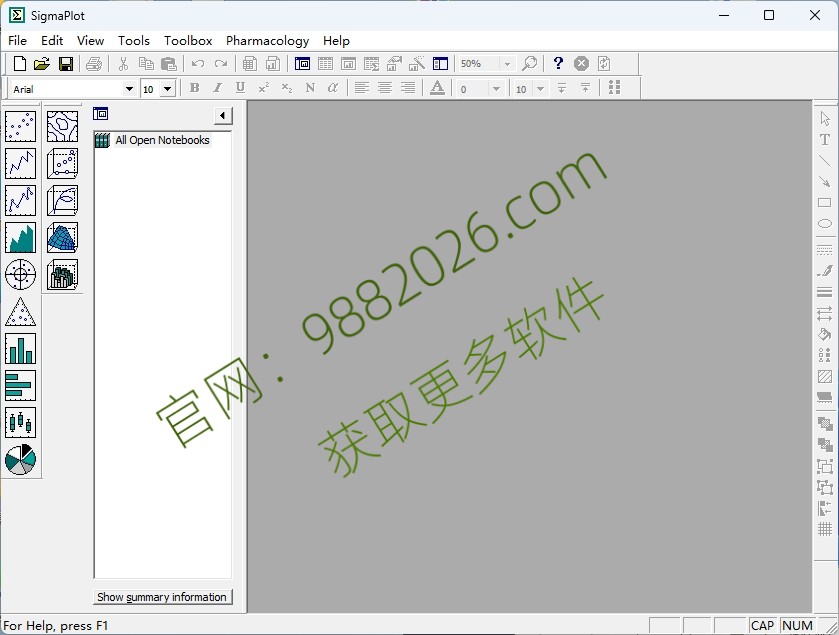The height and width of the screenshot is (635, 839).
Task: Open the View menu
Action: tap(90, 41)
